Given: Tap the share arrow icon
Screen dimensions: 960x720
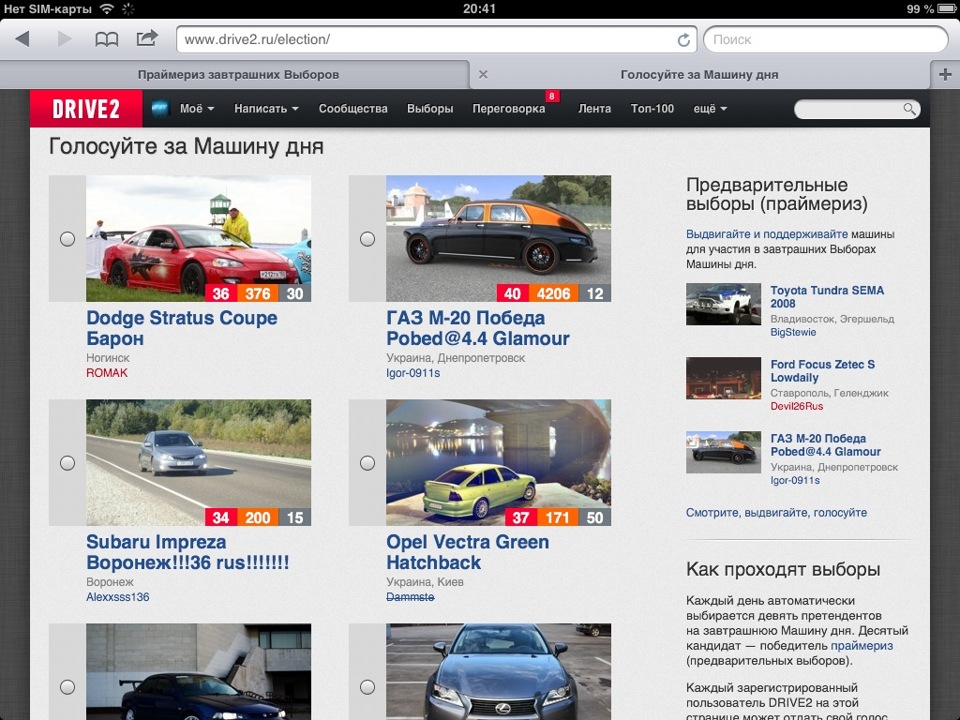Looking at the screenshot, I should (x=147, y=39).
